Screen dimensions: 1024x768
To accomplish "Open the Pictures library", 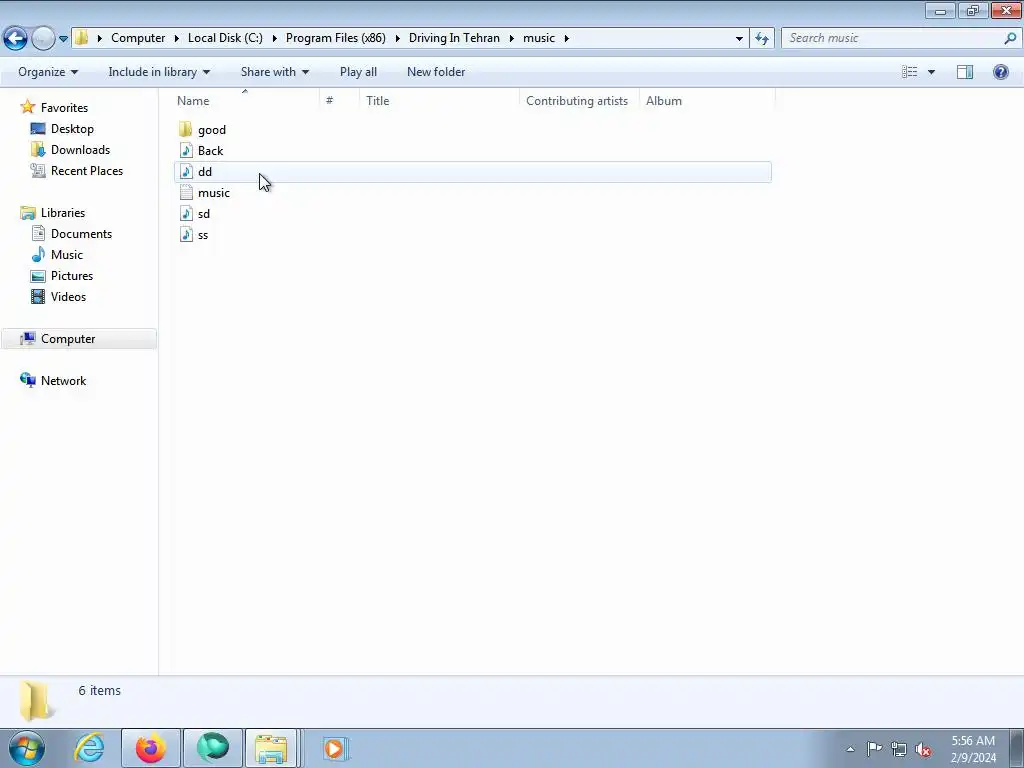I will tap(72, 276).
